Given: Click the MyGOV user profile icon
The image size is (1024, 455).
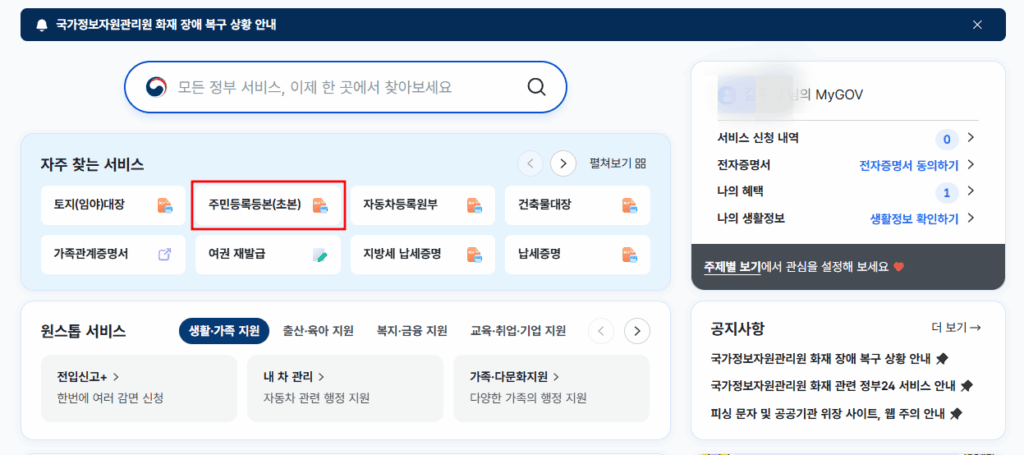Looking at the screenshot, I should click(727, 95).
